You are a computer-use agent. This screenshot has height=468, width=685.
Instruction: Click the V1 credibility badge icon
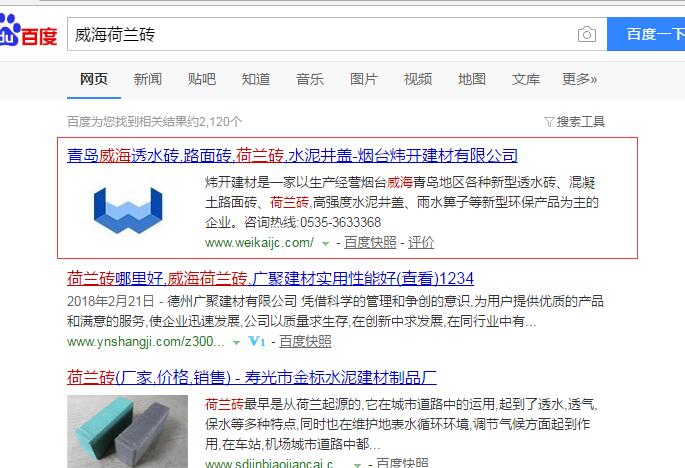click(256, 341)
